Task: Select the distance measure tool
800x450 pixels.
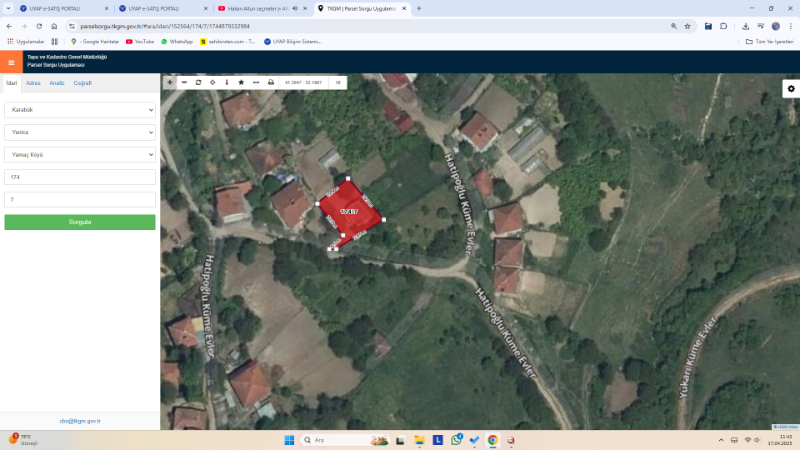Action: tap(256, 82)
